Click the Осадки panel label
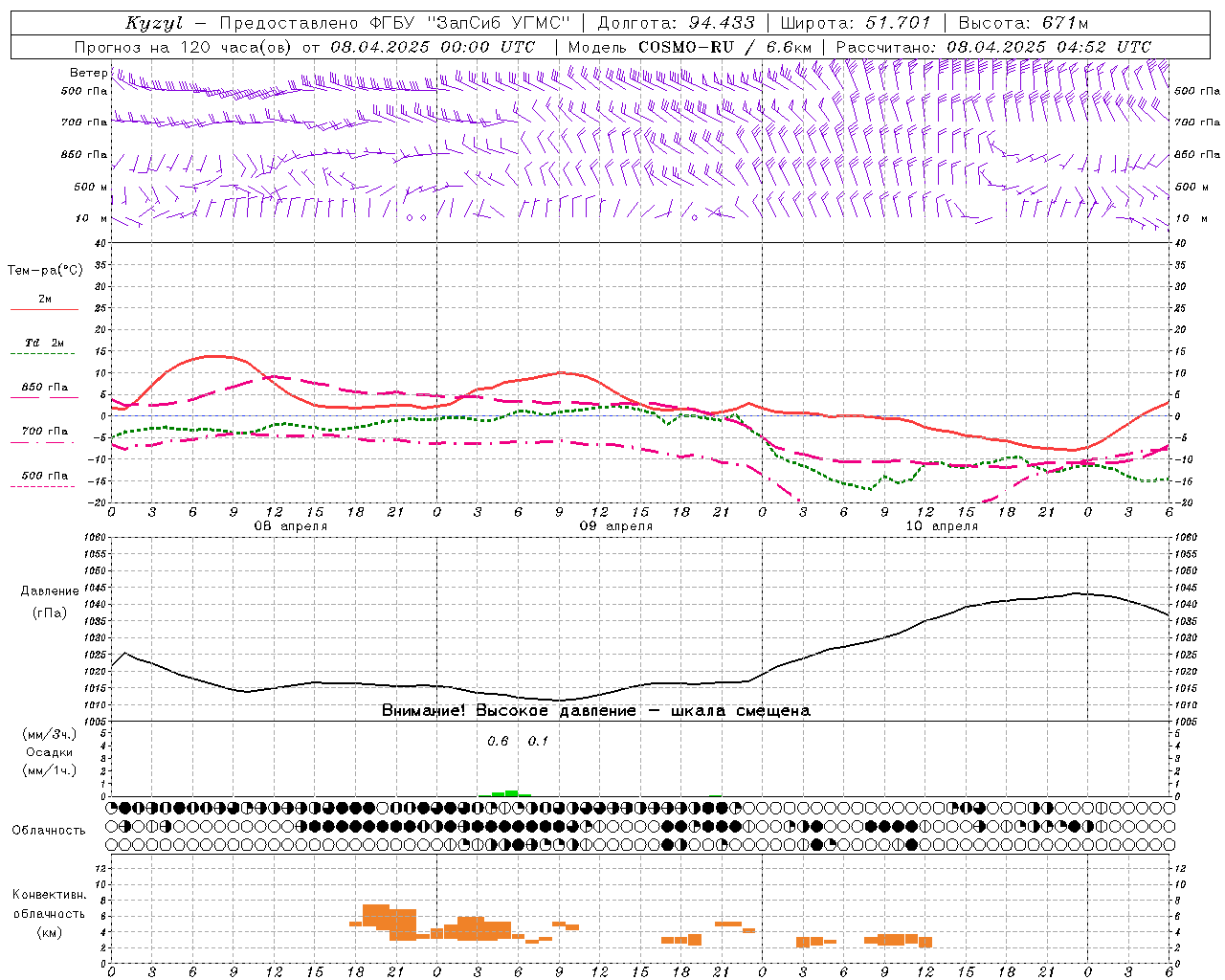1225x980 pixels. pyautogui.click(x=50, y=752)
